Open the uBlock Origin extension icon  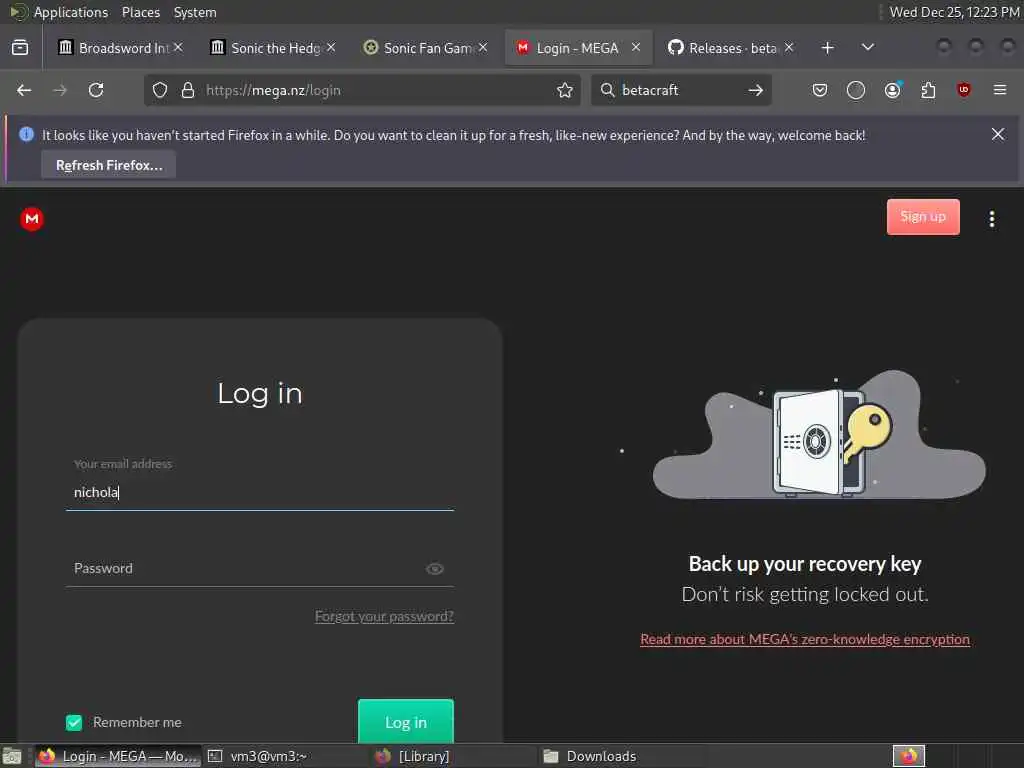pyautogui.click(x=964, y=90)
